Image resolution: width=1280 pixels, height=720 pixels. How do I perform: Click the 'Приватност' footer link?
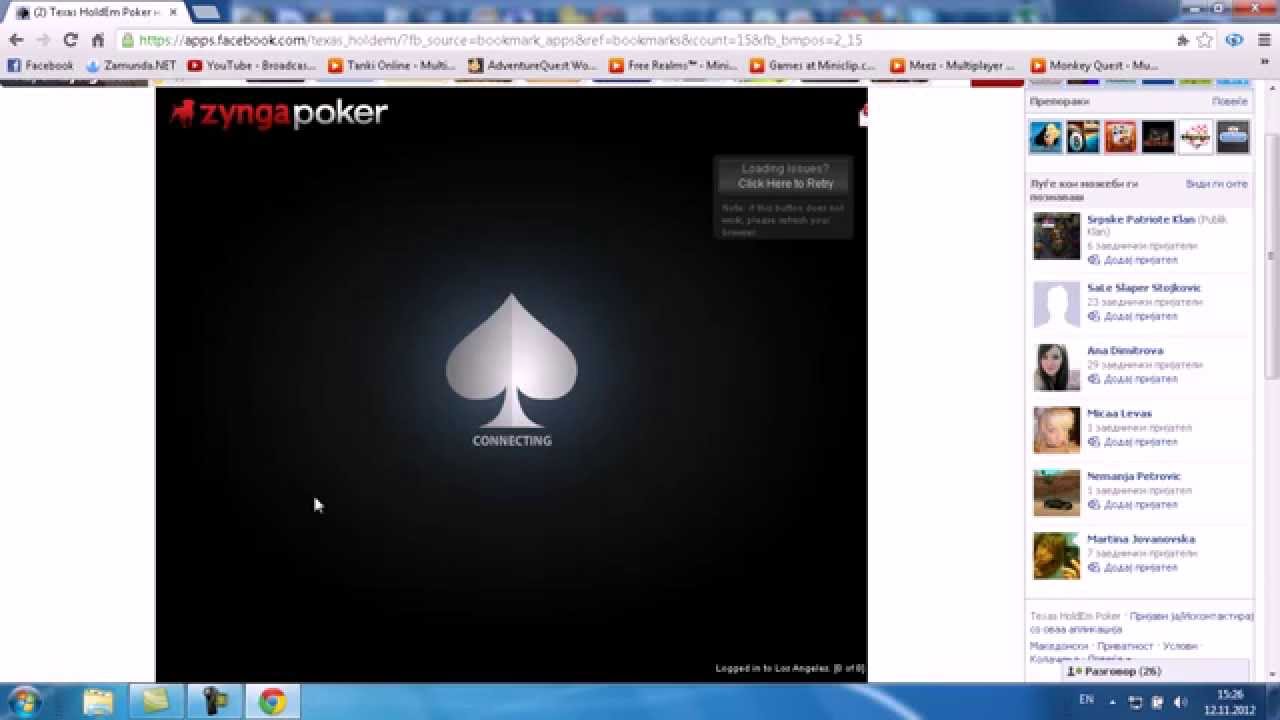click(1125, 646)
